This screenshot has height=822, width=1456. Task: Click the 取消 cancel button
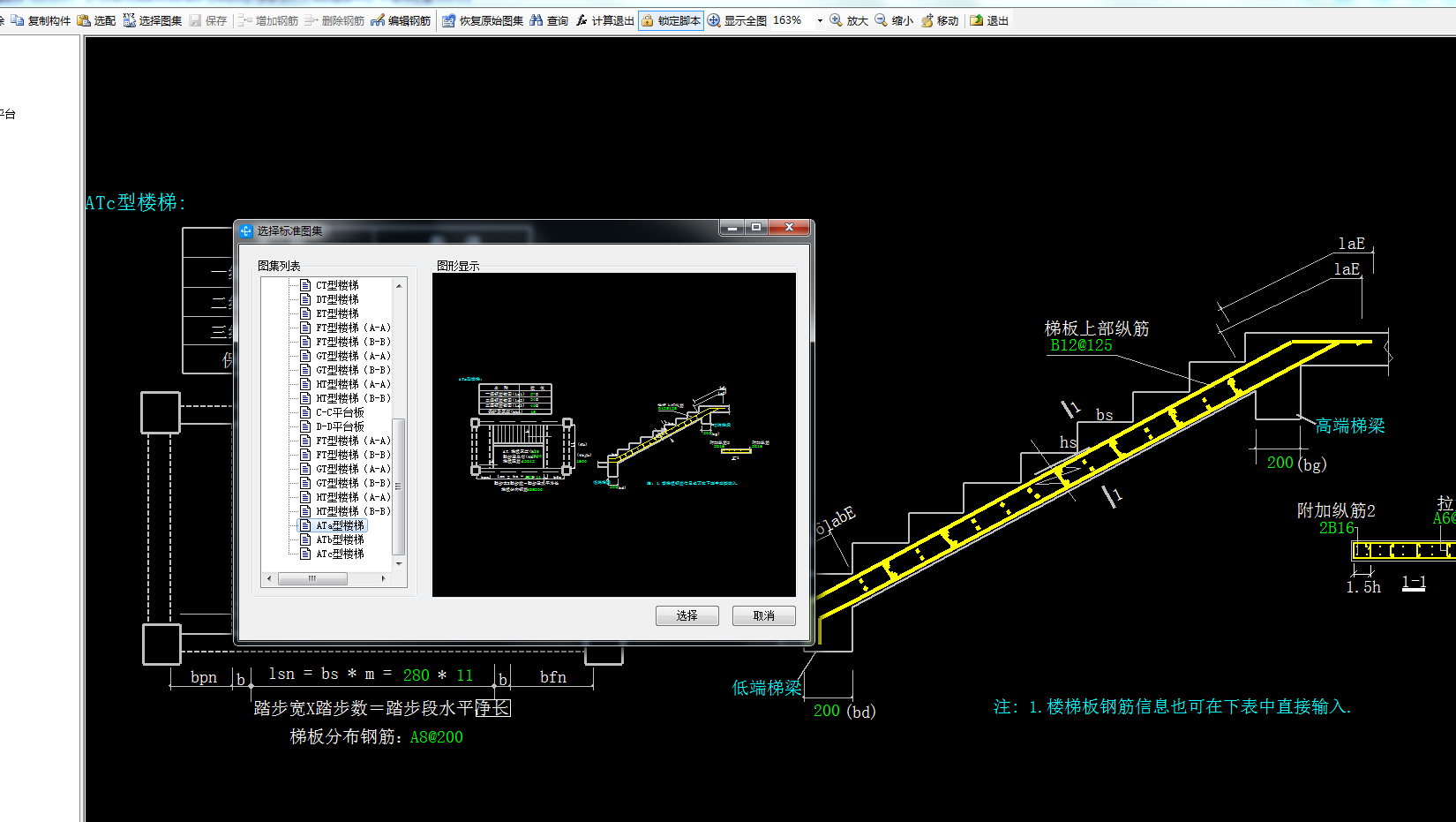(763, 615)
